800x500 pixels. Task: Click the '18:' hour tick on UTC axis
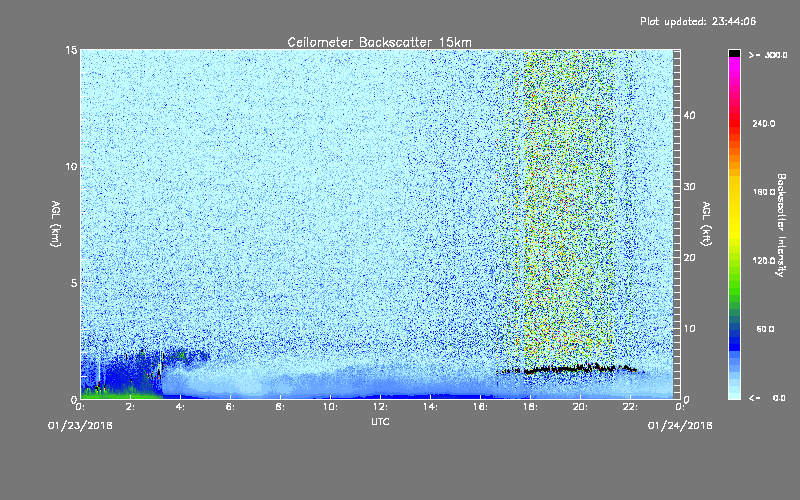(530, 407)
